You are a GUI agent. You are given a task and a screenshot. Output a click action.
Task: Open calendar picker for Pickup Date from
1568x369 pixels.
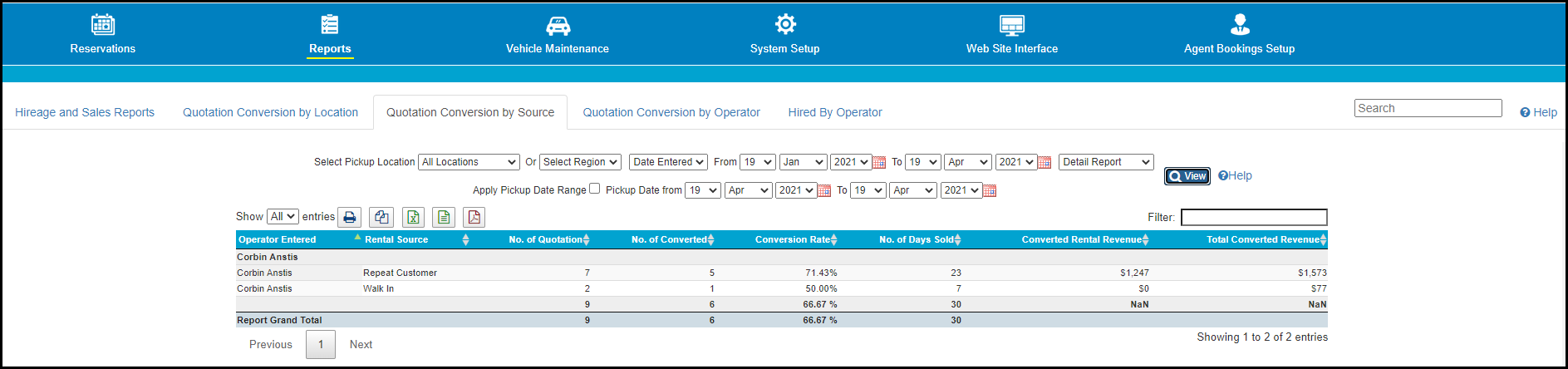click(x=824, y=191)
